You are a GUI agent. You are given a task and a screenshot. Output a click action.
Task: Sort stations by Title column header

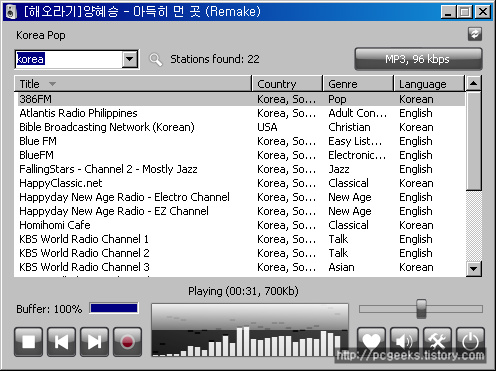tap(133, 84)
